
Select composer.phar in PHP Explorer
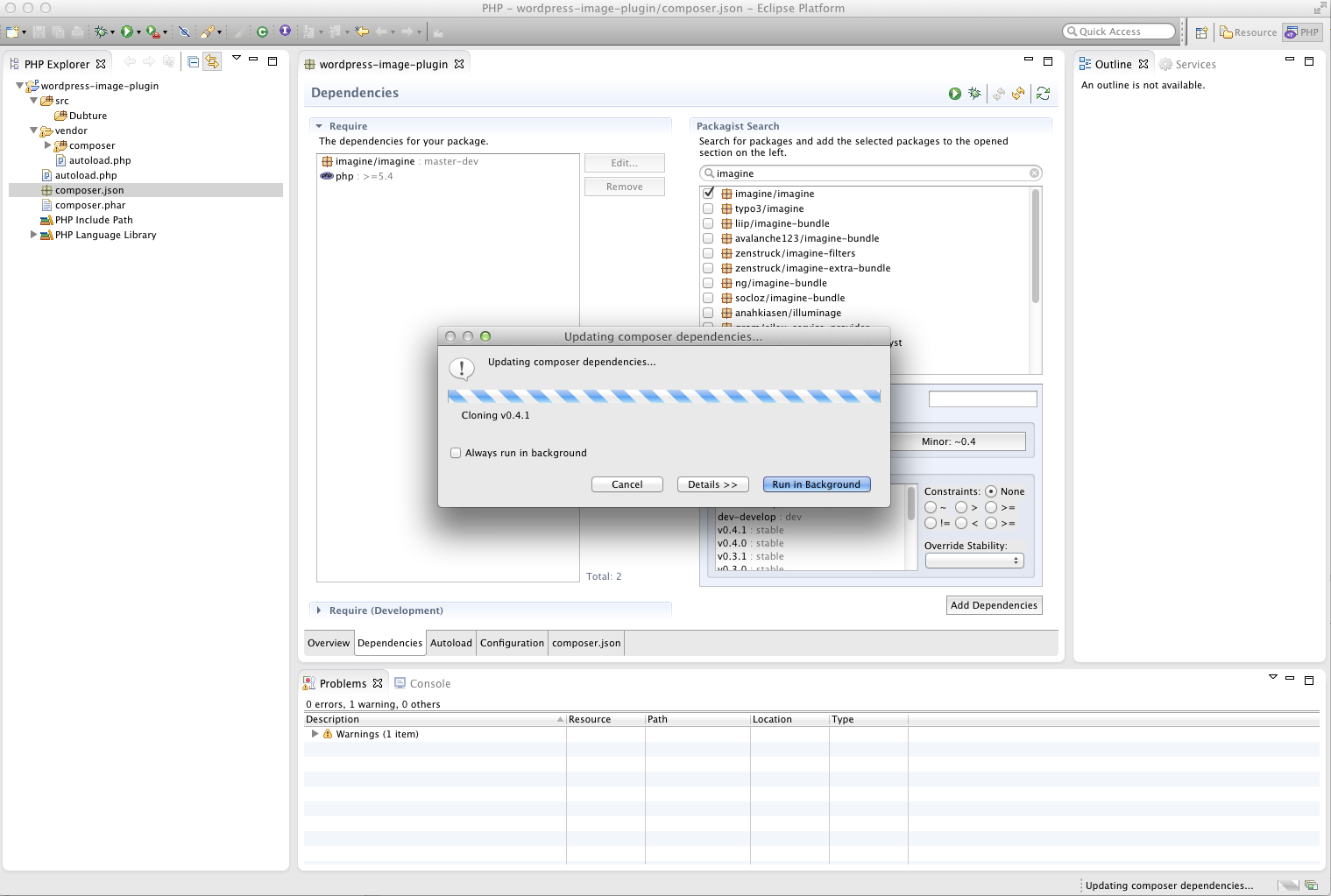(x=90, y=205)
